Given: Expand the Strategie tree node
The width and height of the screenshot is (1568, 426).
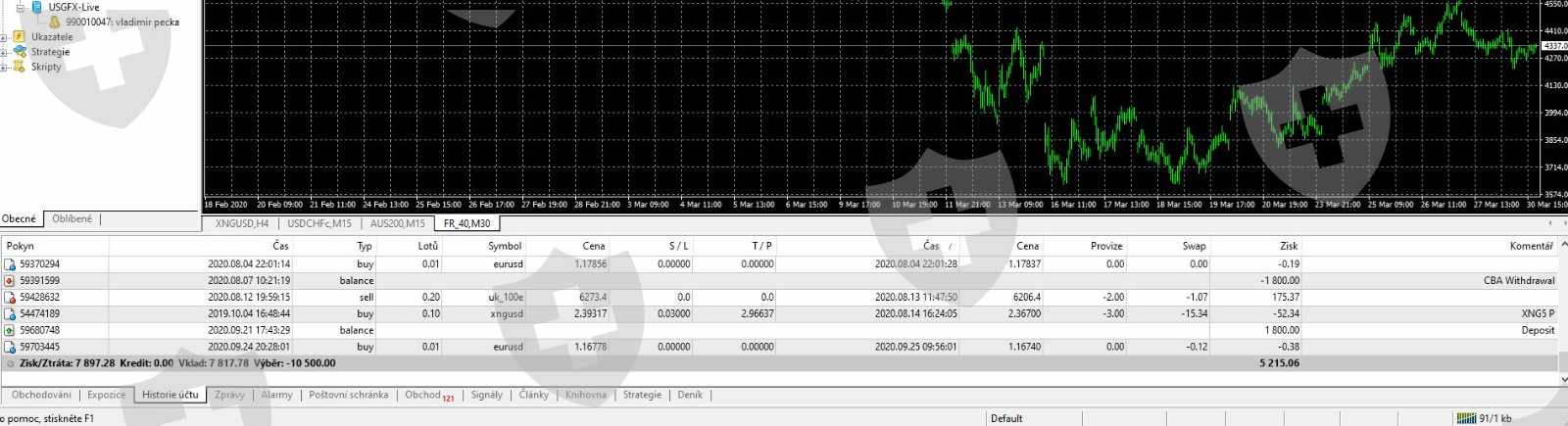Looking at the screenshot, I should coord(4,52).
